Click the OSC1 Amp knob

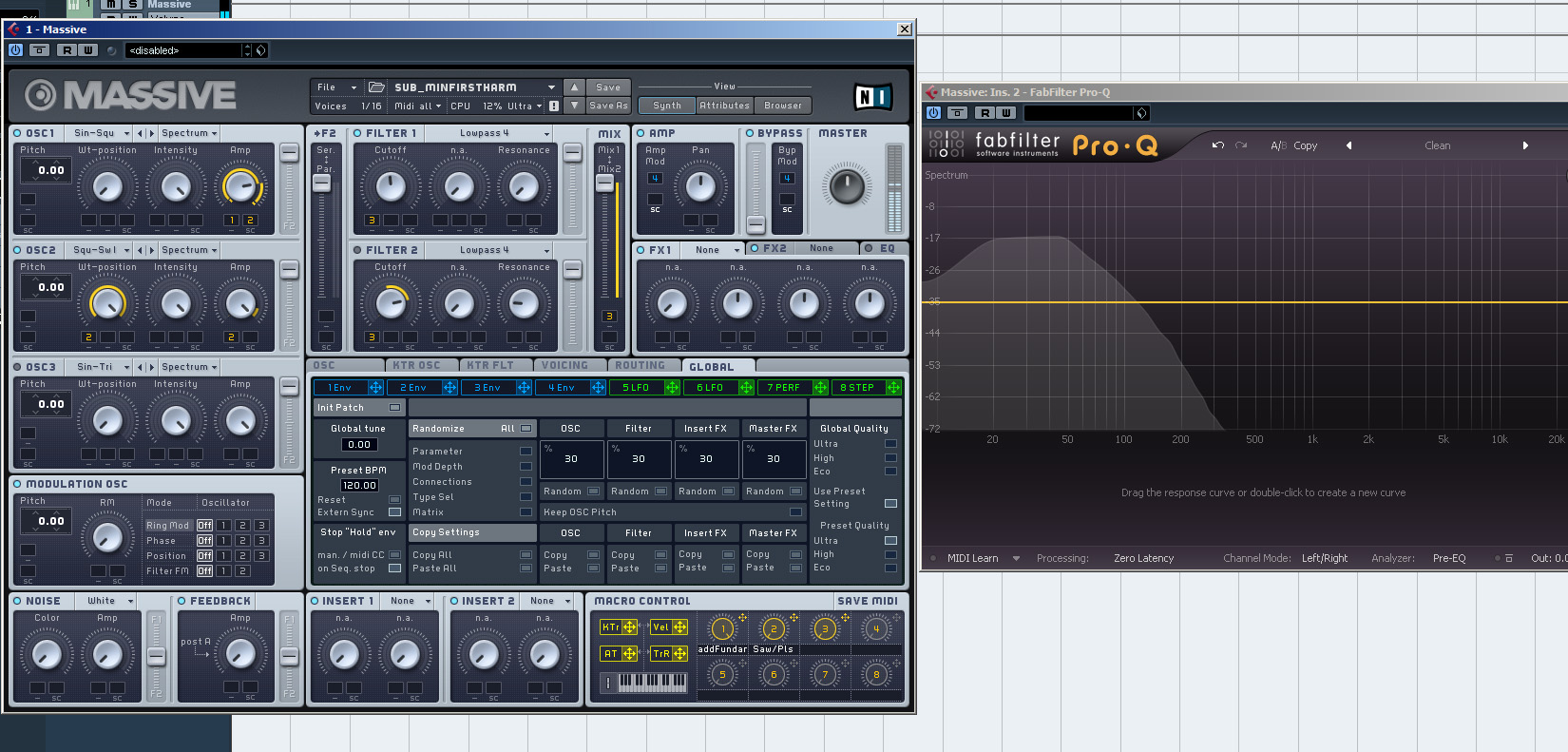(240, 186)
